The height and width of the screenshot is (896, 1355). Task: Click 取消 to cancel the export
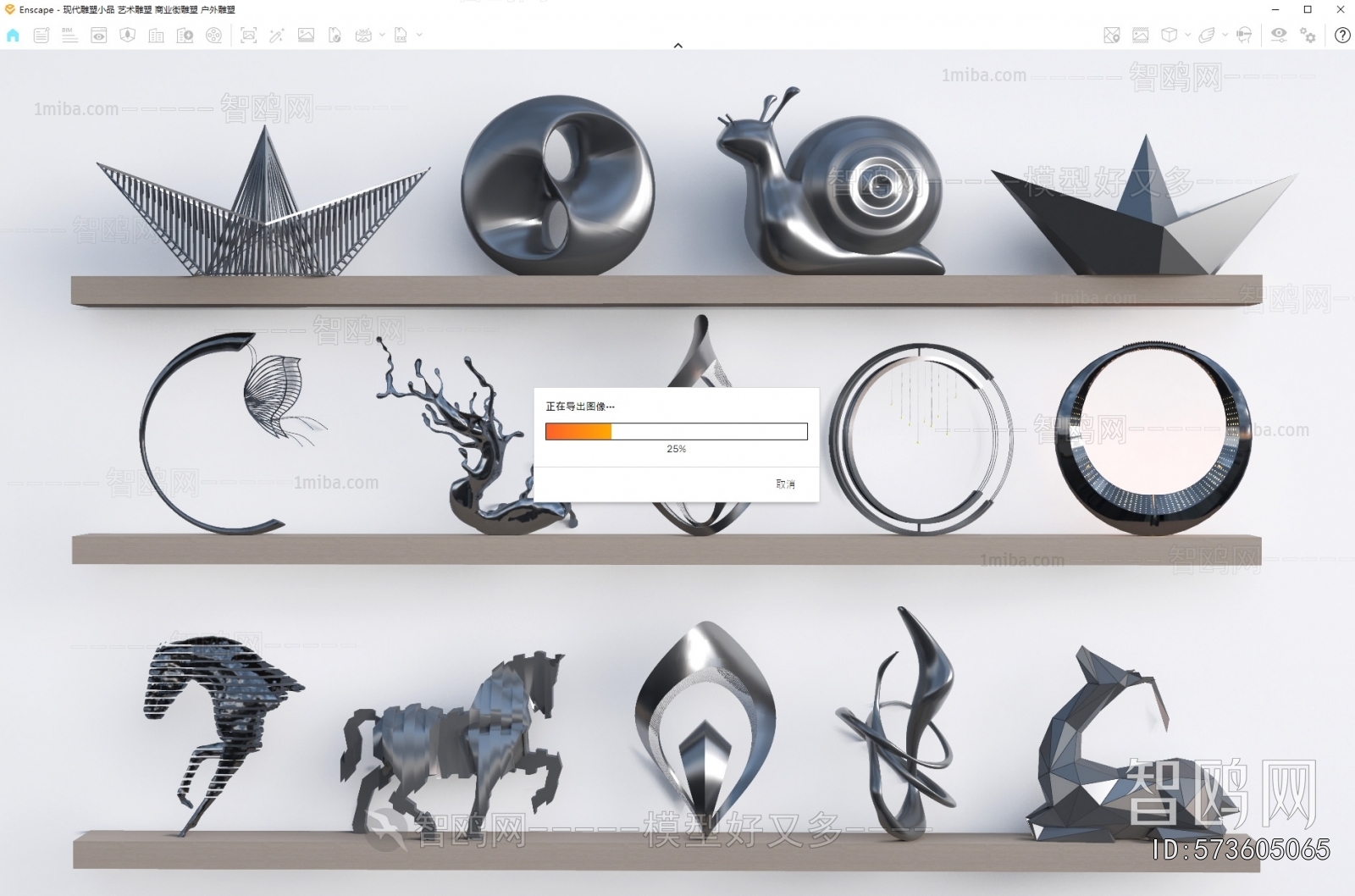pyautogui.click(x=785, y=484)
